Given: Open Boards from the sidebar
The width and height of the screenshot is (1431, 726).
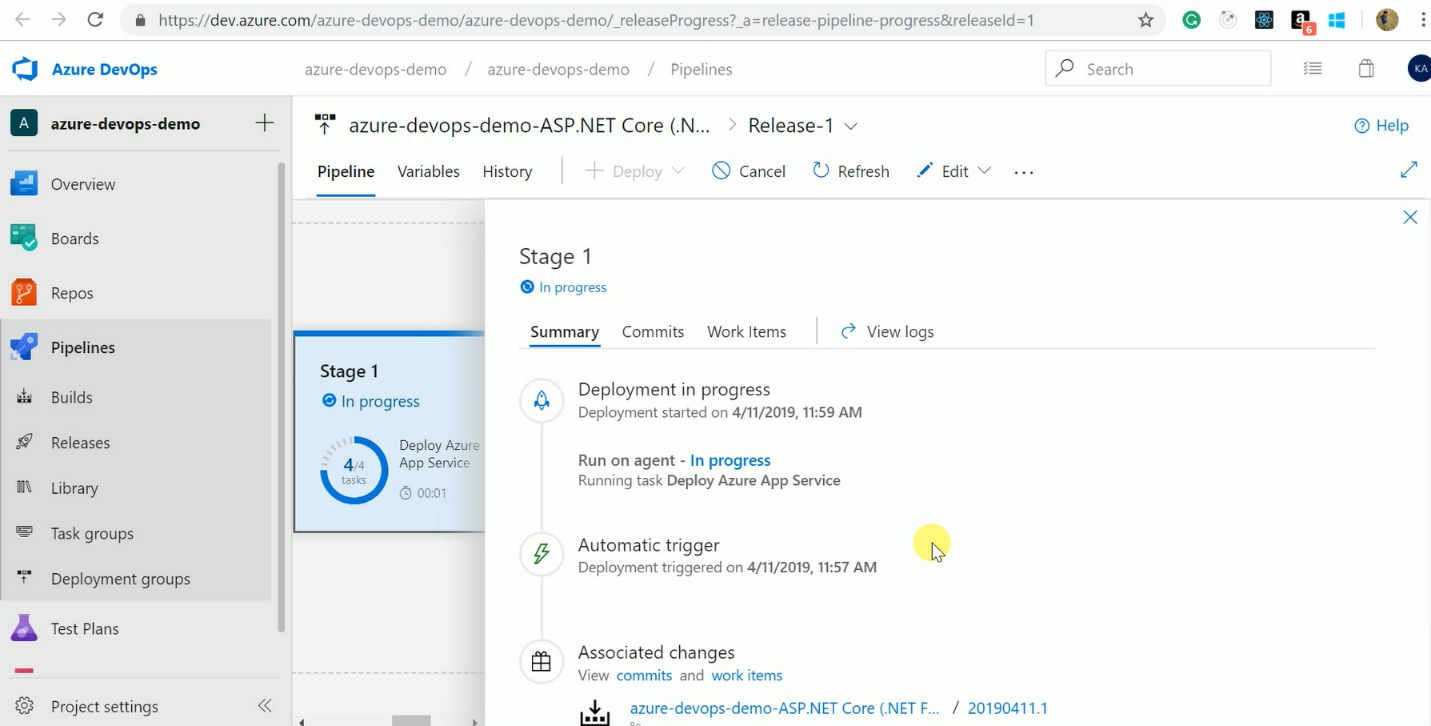Looking at the screenshot, I should 74,239.
